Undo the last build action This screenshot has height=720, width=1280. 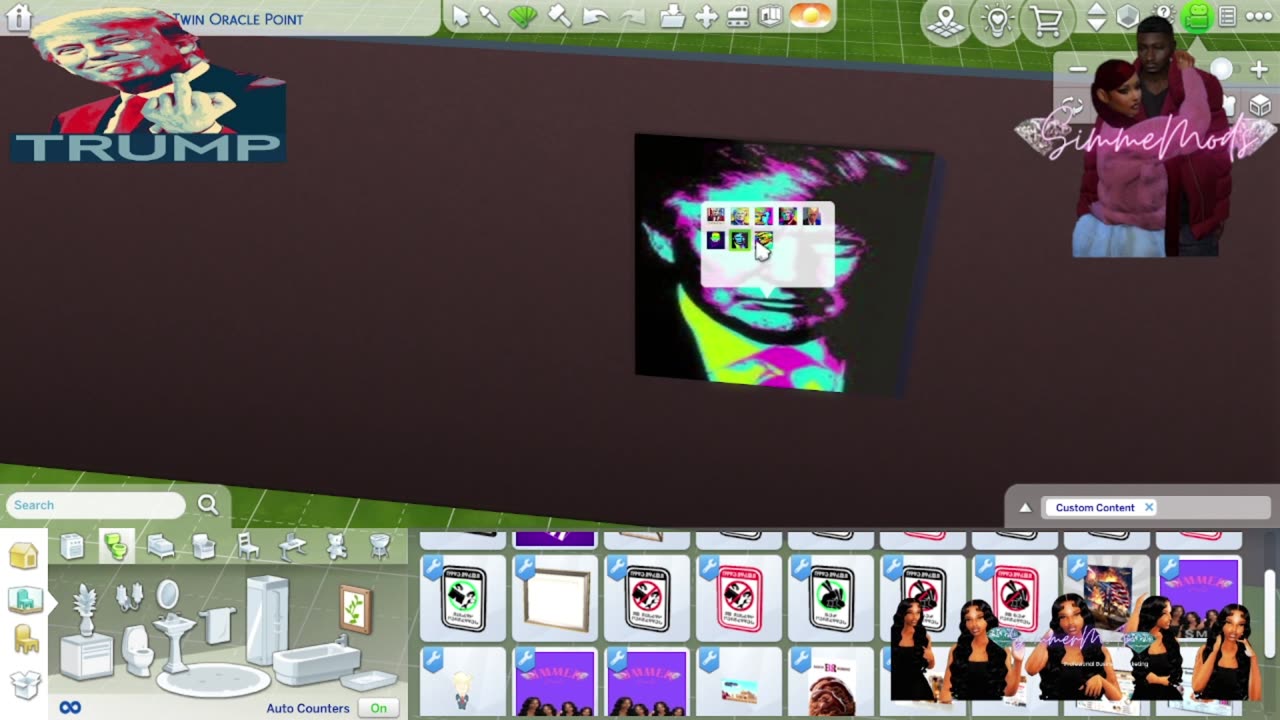pos(595,16)
